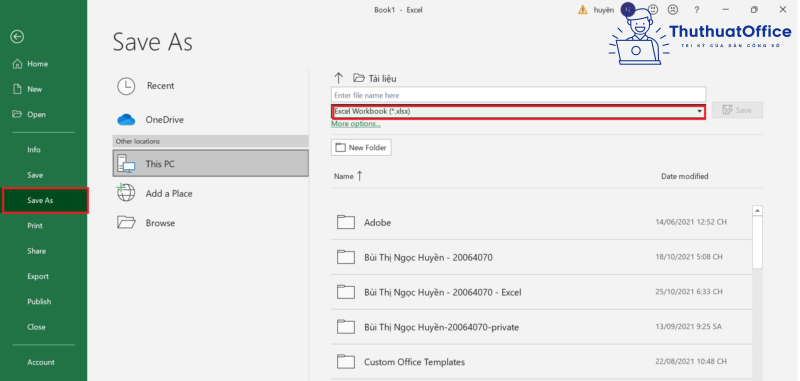The image size is (800, 381).
Task: Click the Tài liệu folder path
Action: click(374, 78)
